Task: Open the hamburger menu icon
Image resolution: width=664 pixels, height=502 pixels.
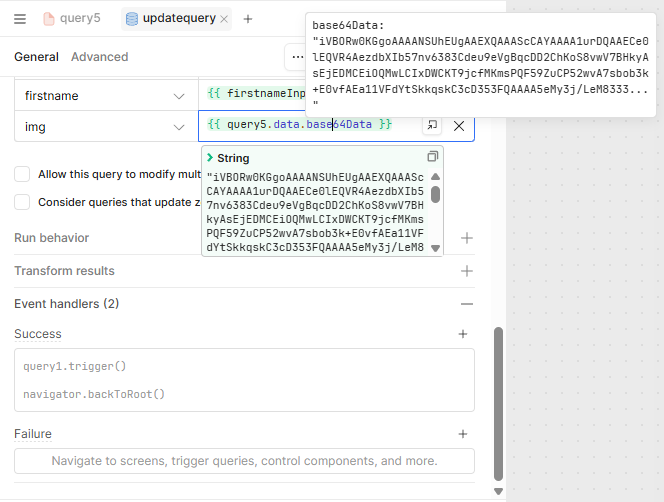Action: pos(20,19)
